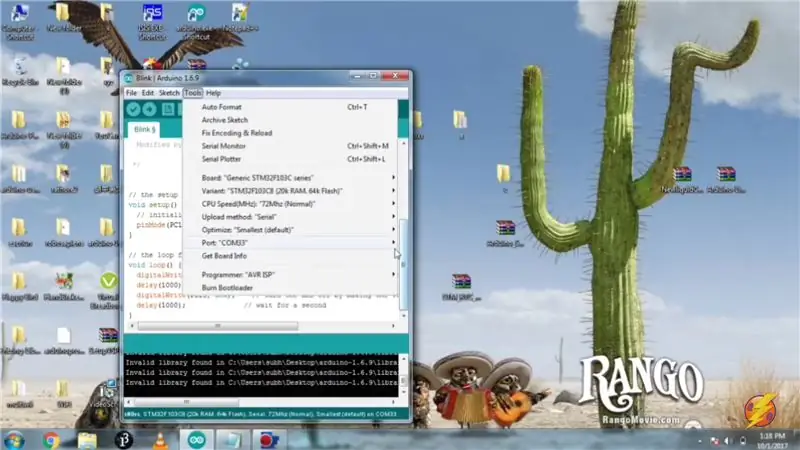Click the red screen recorder taskbar icon
The image size is (800, 450).
[268, 440]
